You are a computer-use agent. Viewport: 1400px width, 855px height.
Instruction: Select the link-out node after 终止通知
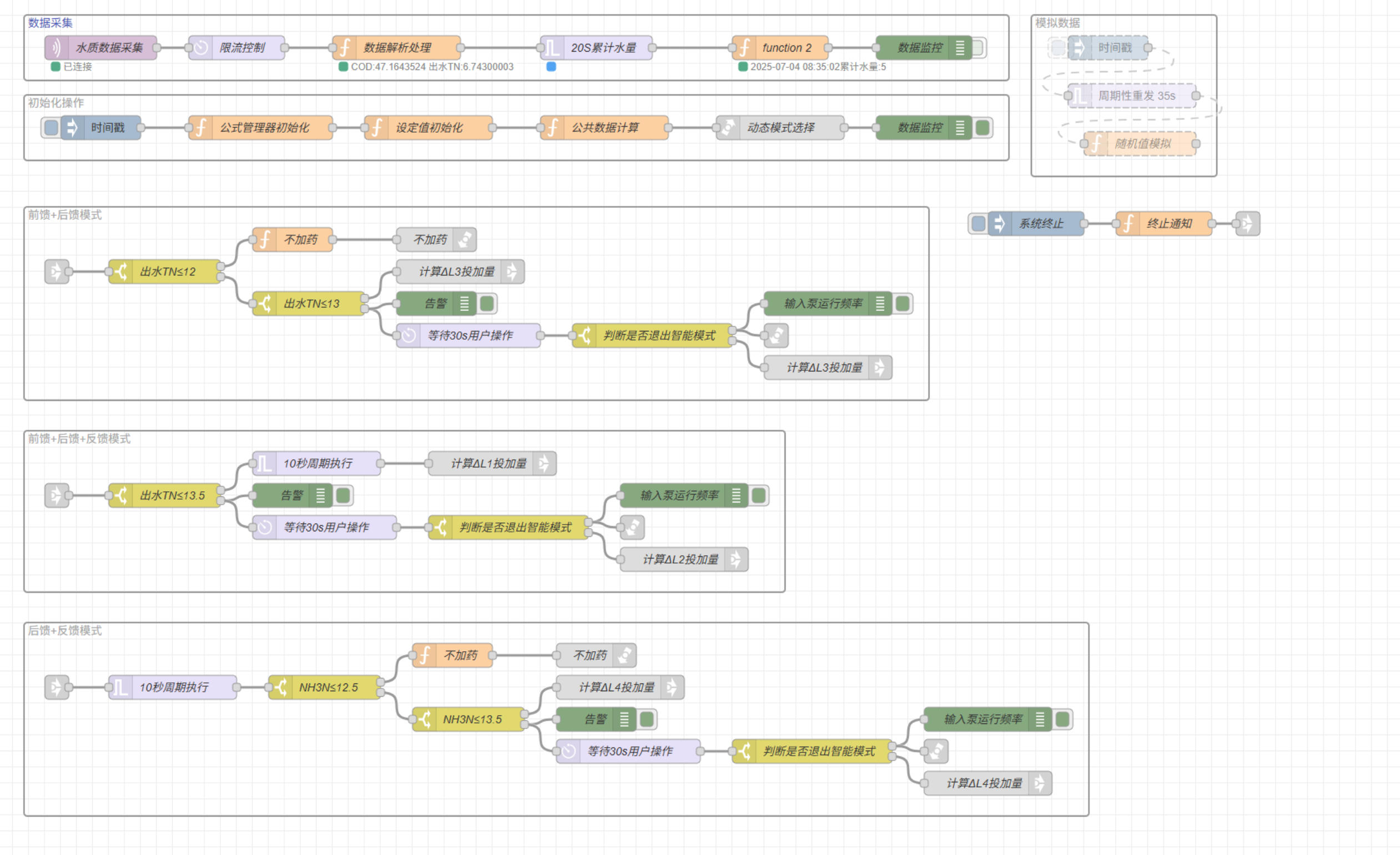coord(1248,224)
